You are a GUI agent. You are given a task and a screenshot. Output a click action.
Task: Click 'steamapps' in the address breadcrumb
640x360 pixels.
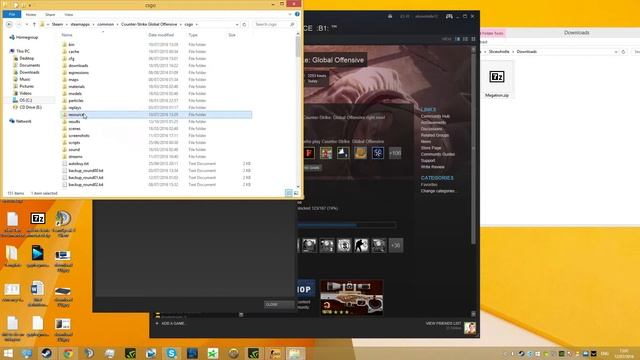(80, 24)
